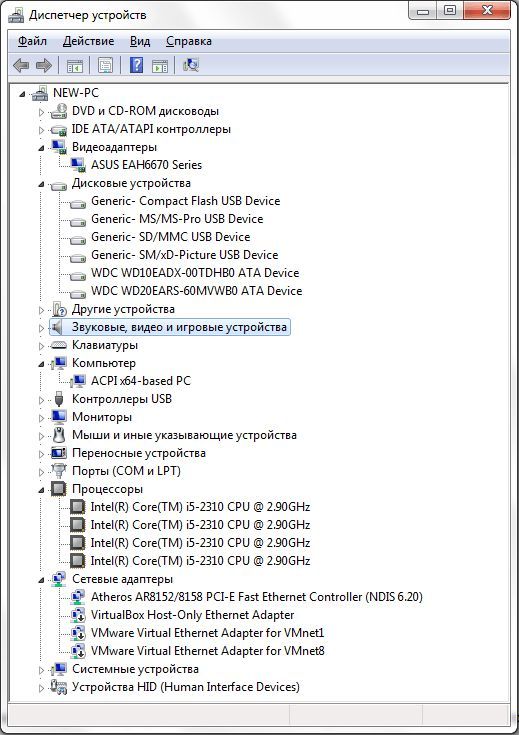Select Generic- MS/MS-Pro USB Device
This screenshot has height=735, width=519.
[177, 219]
